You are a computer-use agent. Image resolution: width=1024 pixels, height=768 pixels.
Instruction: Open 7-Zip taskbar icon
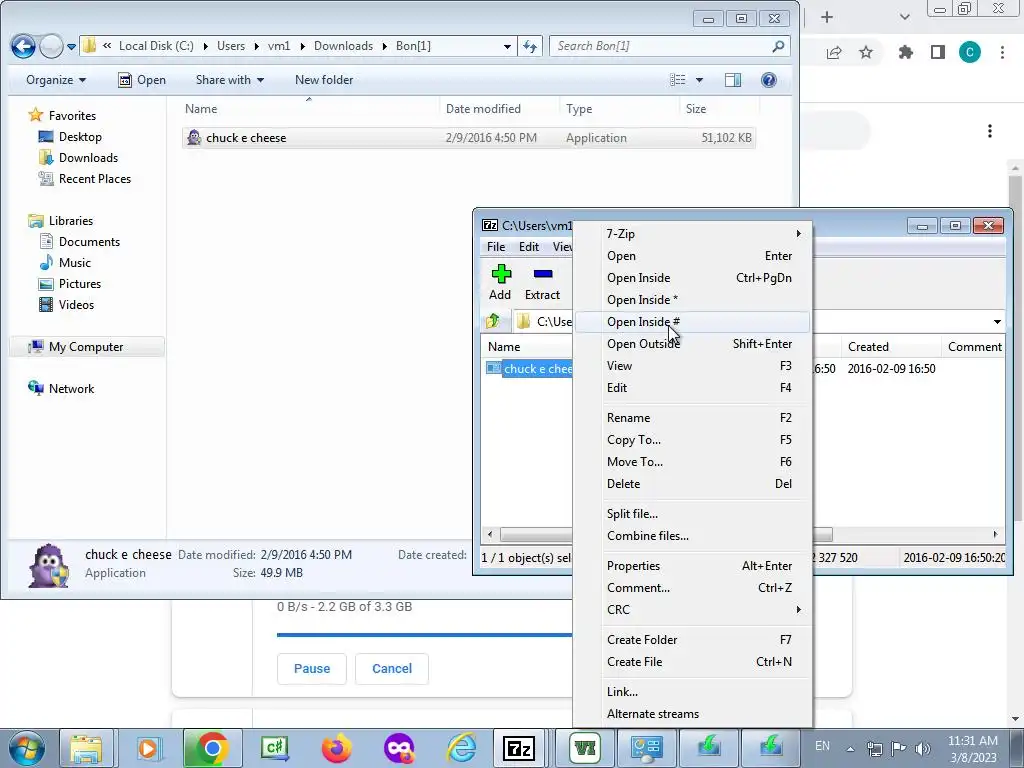point(520,748)
